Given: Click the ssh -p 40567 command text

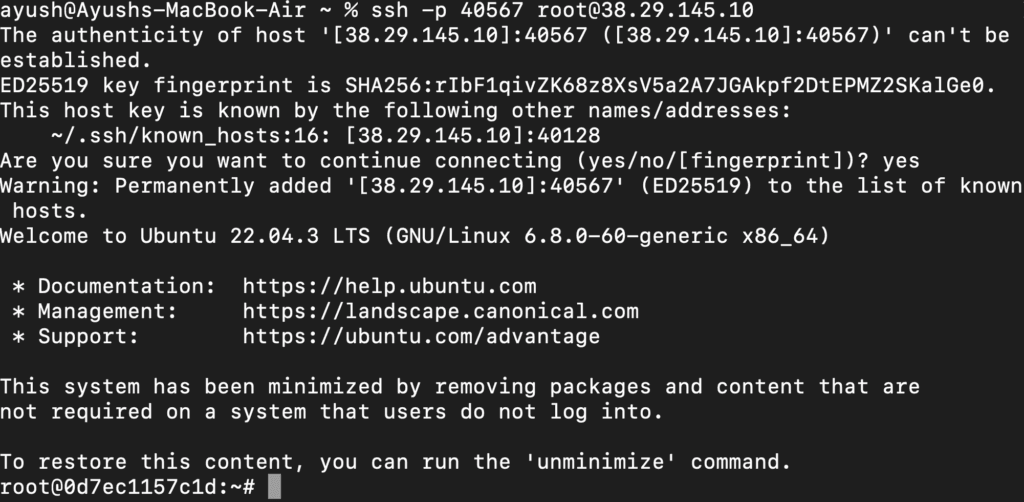Looking at the screenshot, I should click(447, 10).
